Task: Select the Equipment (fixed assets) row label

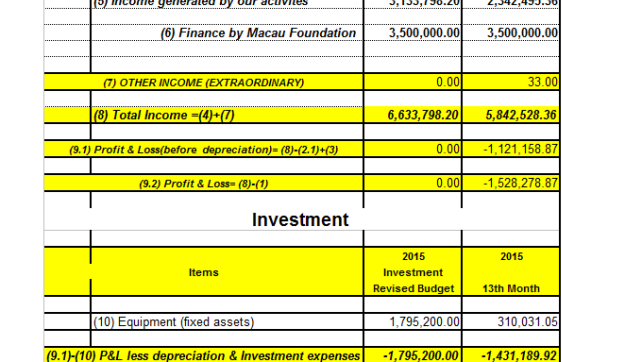Action: 174,322
